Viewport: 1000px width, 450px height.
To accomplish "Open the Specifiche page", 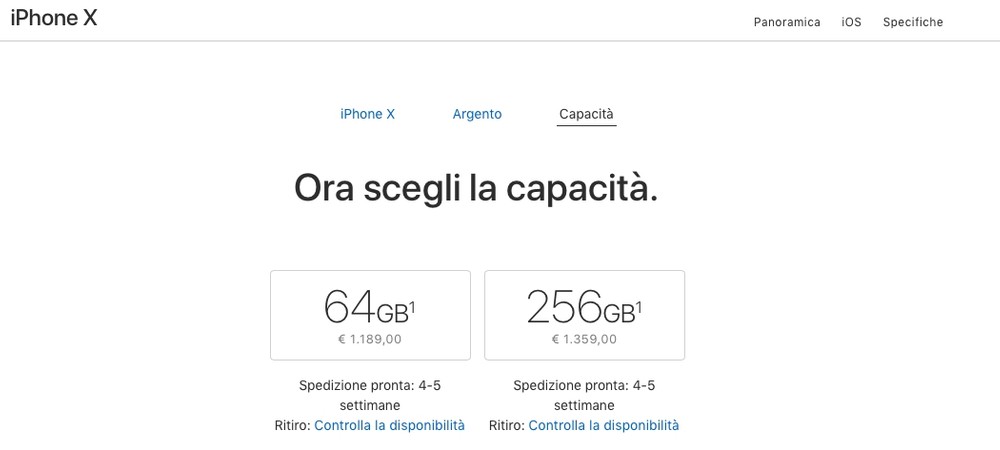I will (x=912, y=22).
